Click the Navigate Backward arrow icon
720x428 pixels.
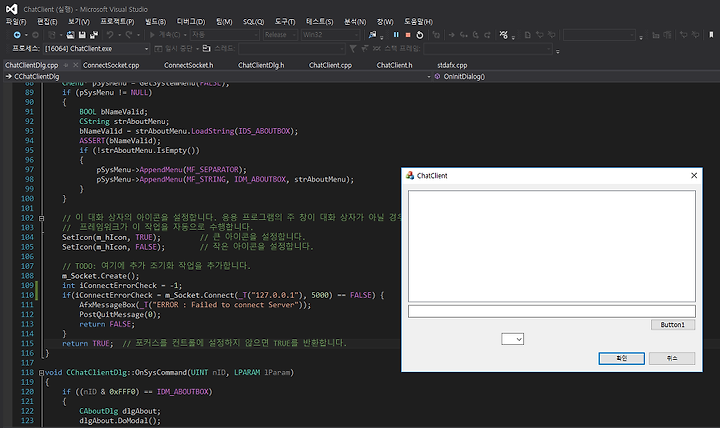click(x=17, y=35)
